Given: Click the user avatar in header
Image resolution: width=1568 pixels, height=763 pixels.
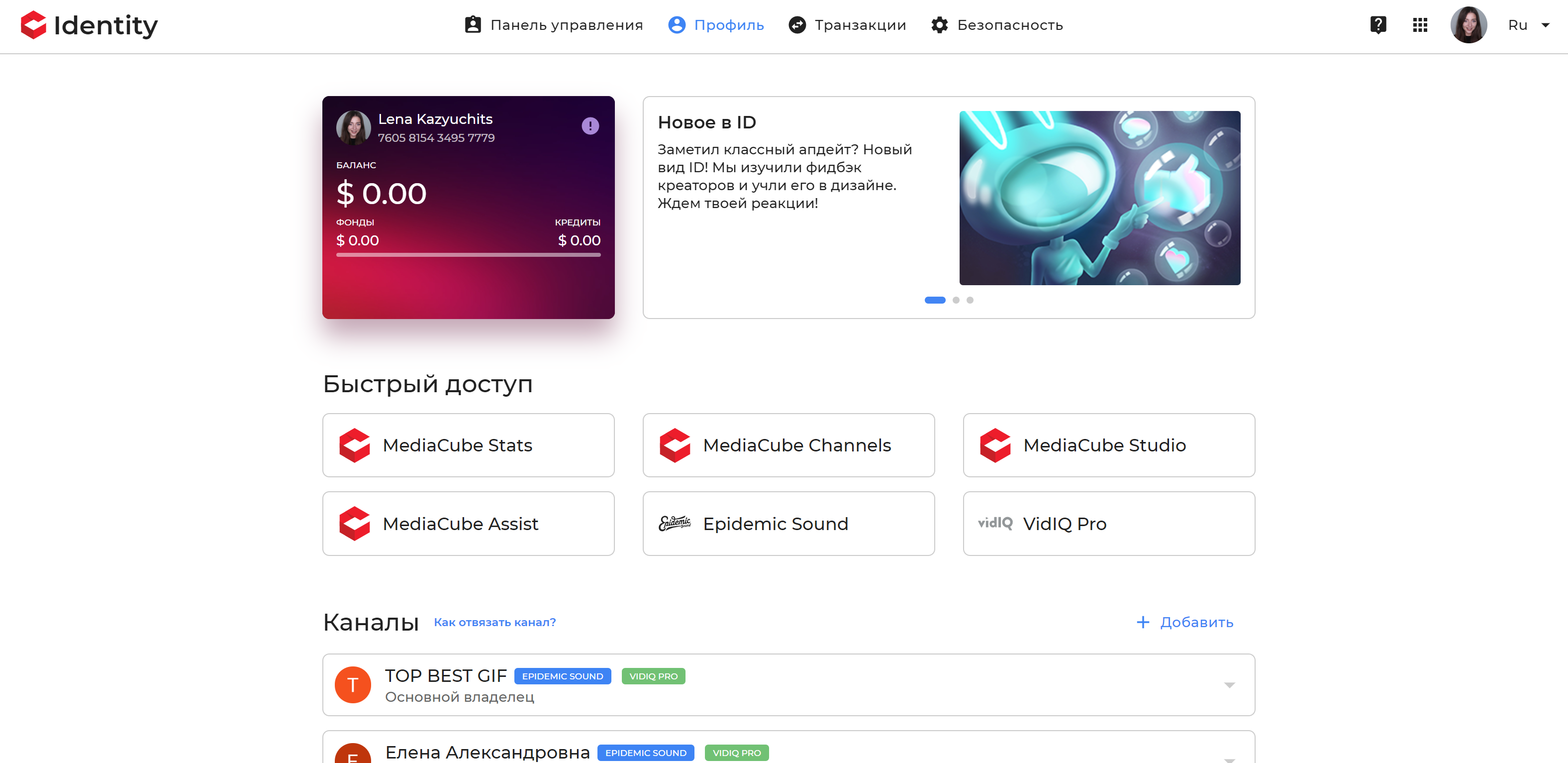Looking at the screenshot, I should click(x=1469, y=25).
